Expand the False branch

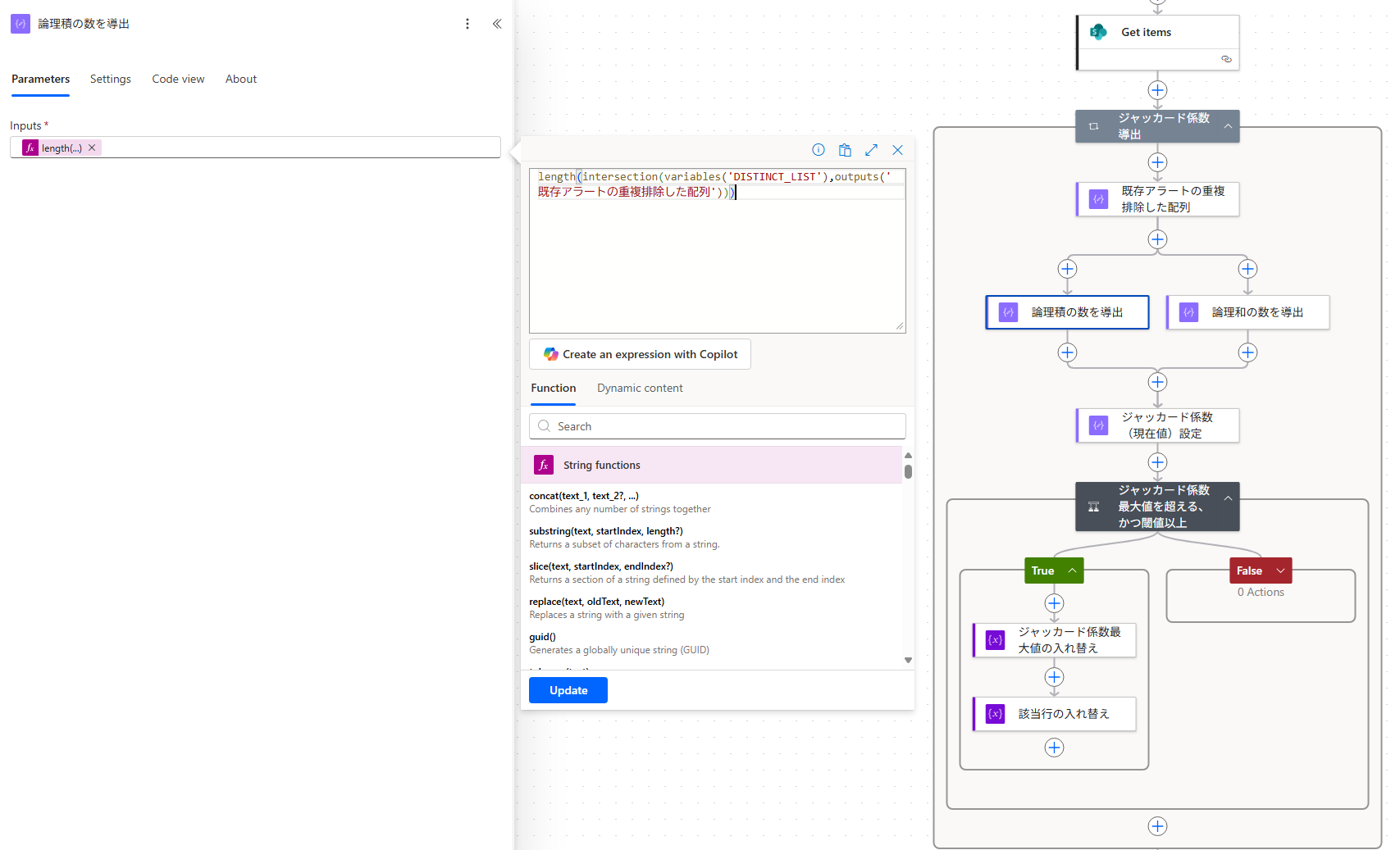point(1280,570)
